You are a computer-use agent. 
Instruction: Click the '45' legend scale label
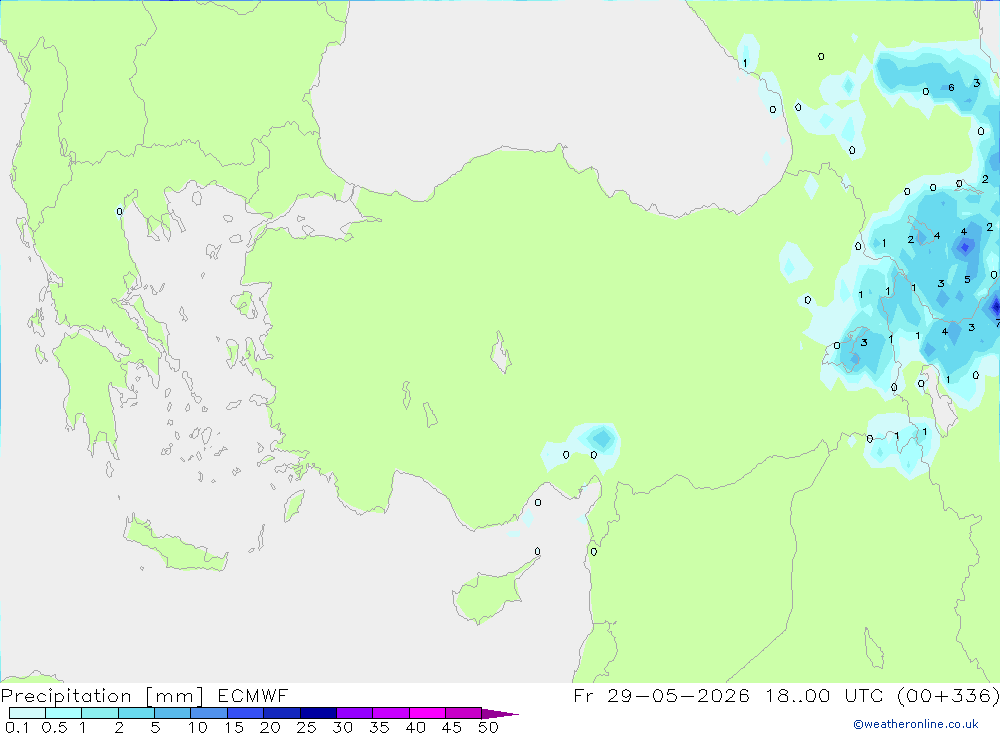452,727
